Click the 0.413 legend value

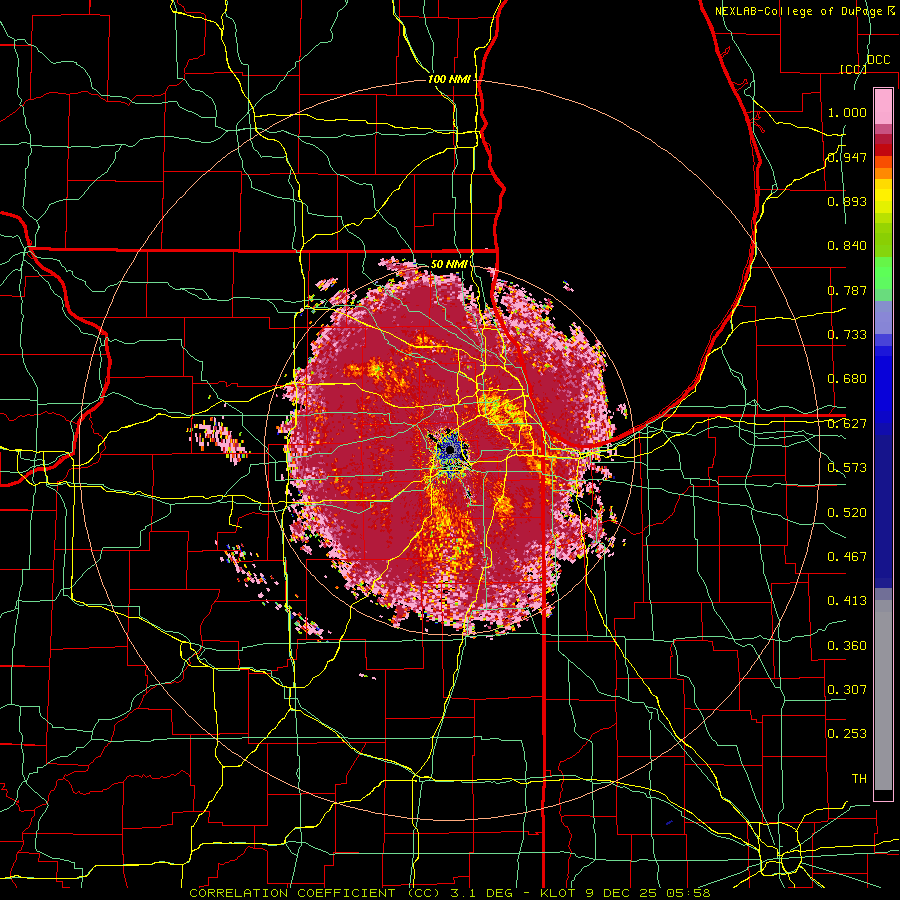tap(847, 601)
